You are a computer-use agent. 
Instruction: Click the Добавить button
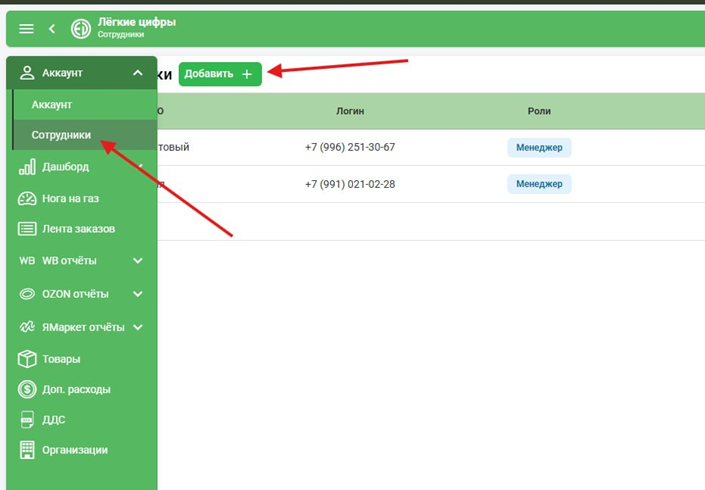[220, 74]
